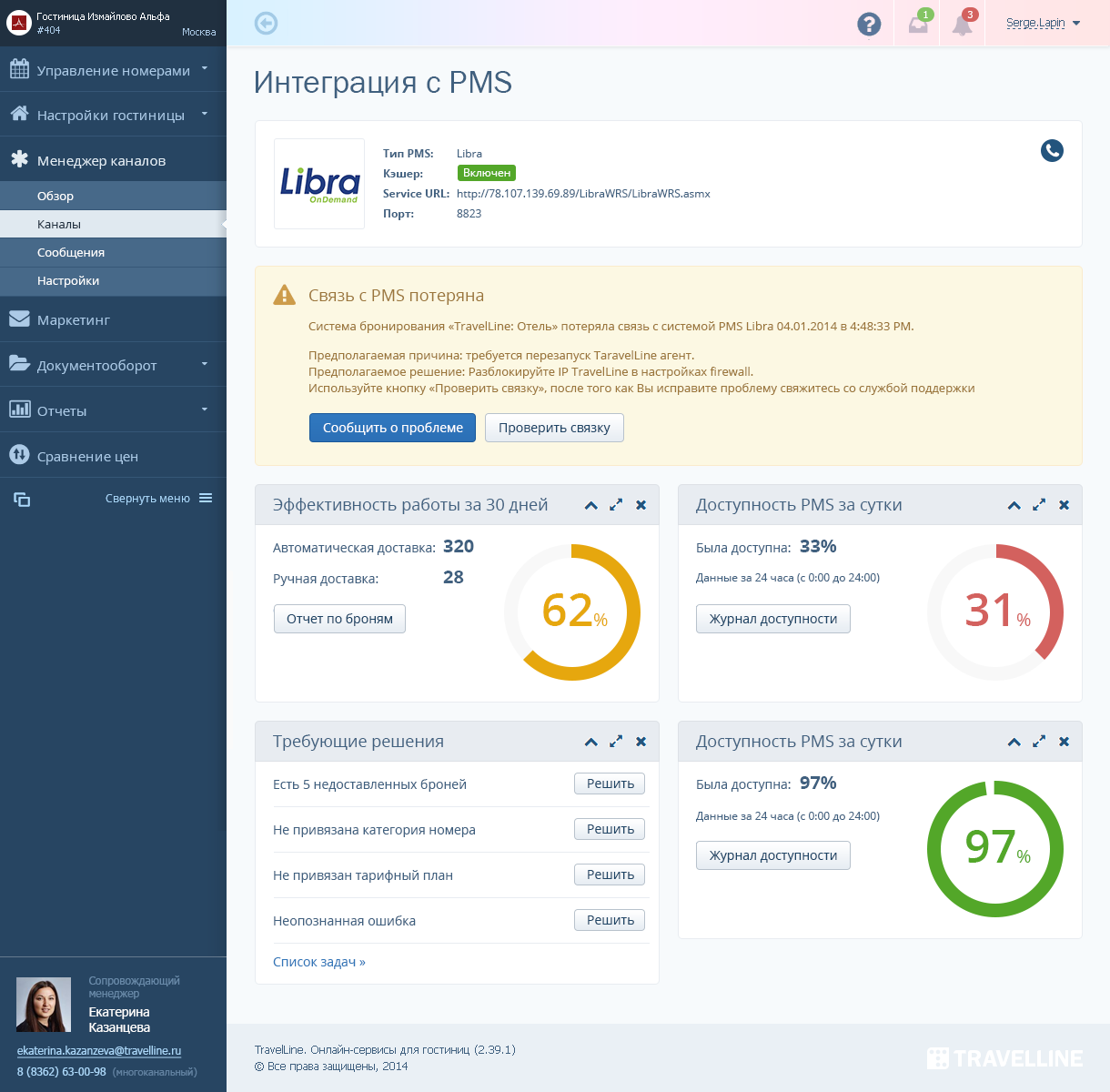Viewport: 1110px width, 1092px height.
Task: Open the Маркетинг menu item
Action: [113, 319]
